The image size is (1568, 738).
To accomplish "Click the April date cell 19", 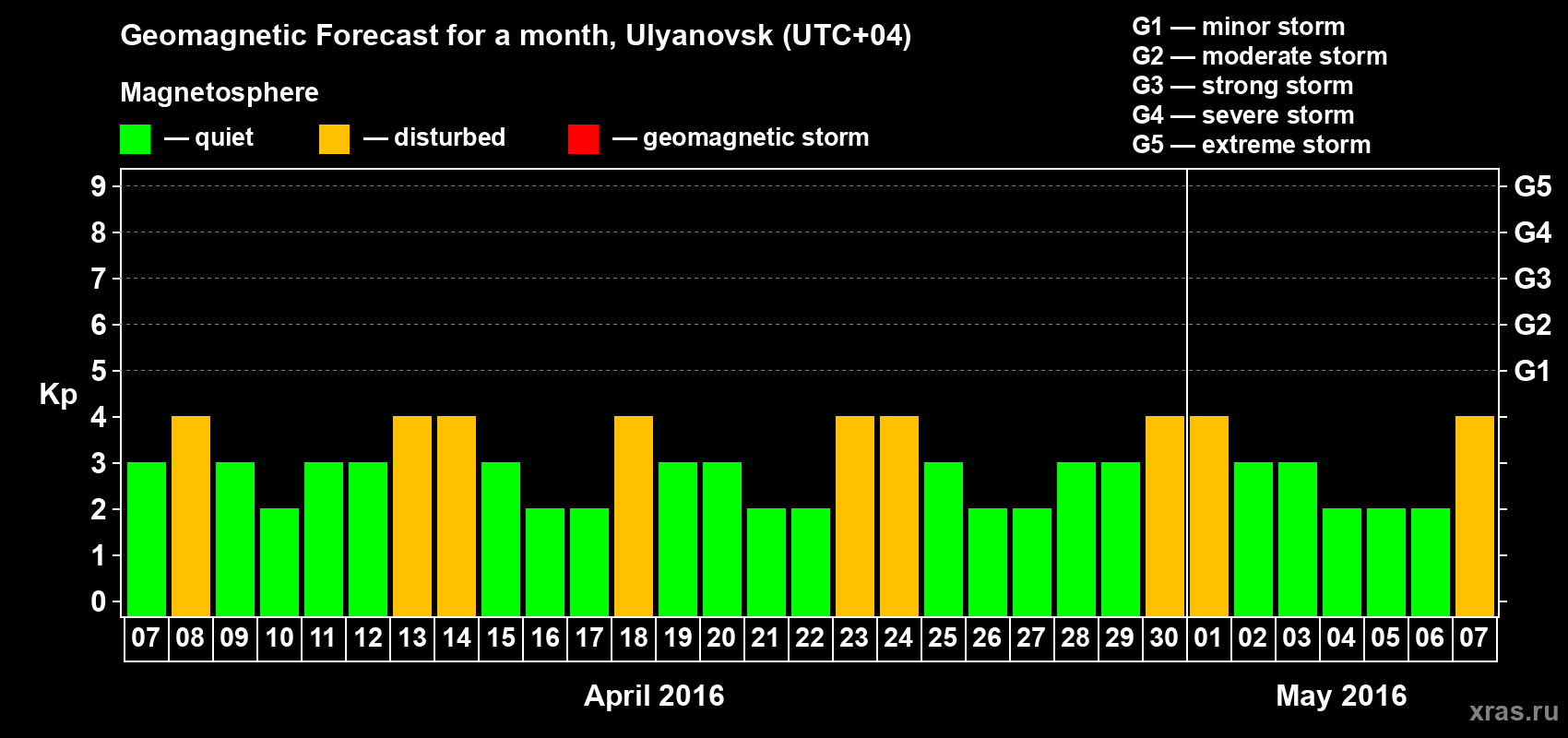I will [678, 638].
